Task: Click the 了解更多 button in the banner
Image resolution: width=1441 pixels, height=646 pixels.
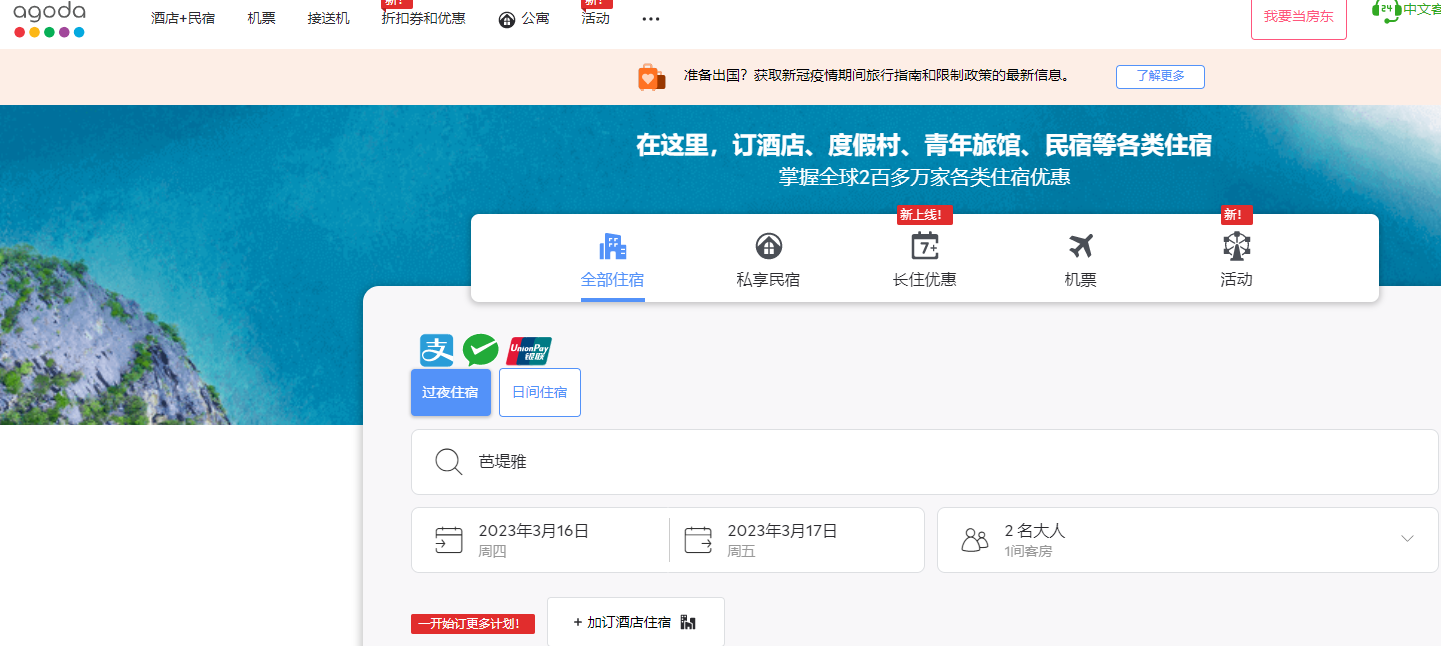Action: (x=1160, y=77)
